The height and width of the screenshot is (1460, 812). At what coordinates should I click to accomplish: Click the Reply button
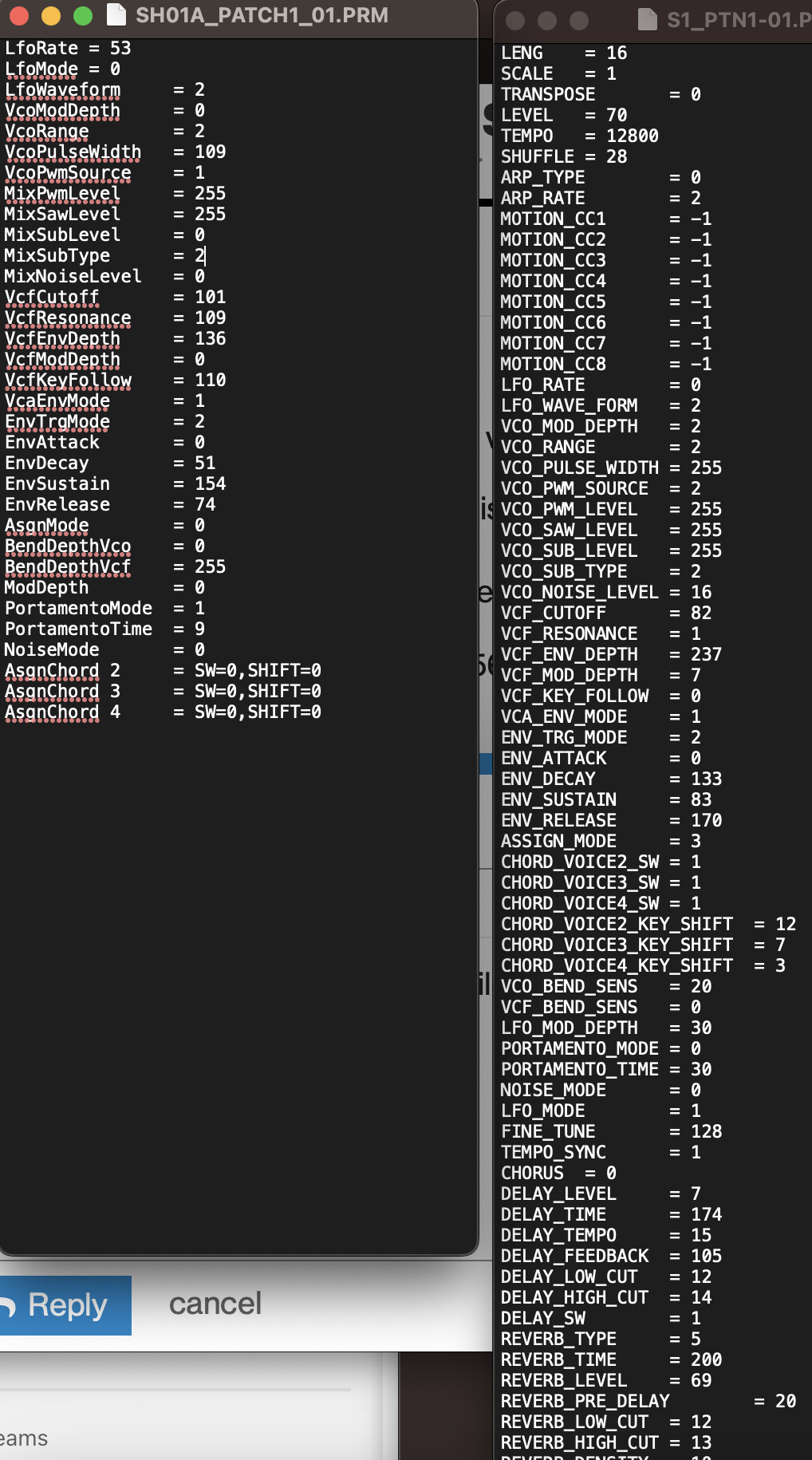65,1305
